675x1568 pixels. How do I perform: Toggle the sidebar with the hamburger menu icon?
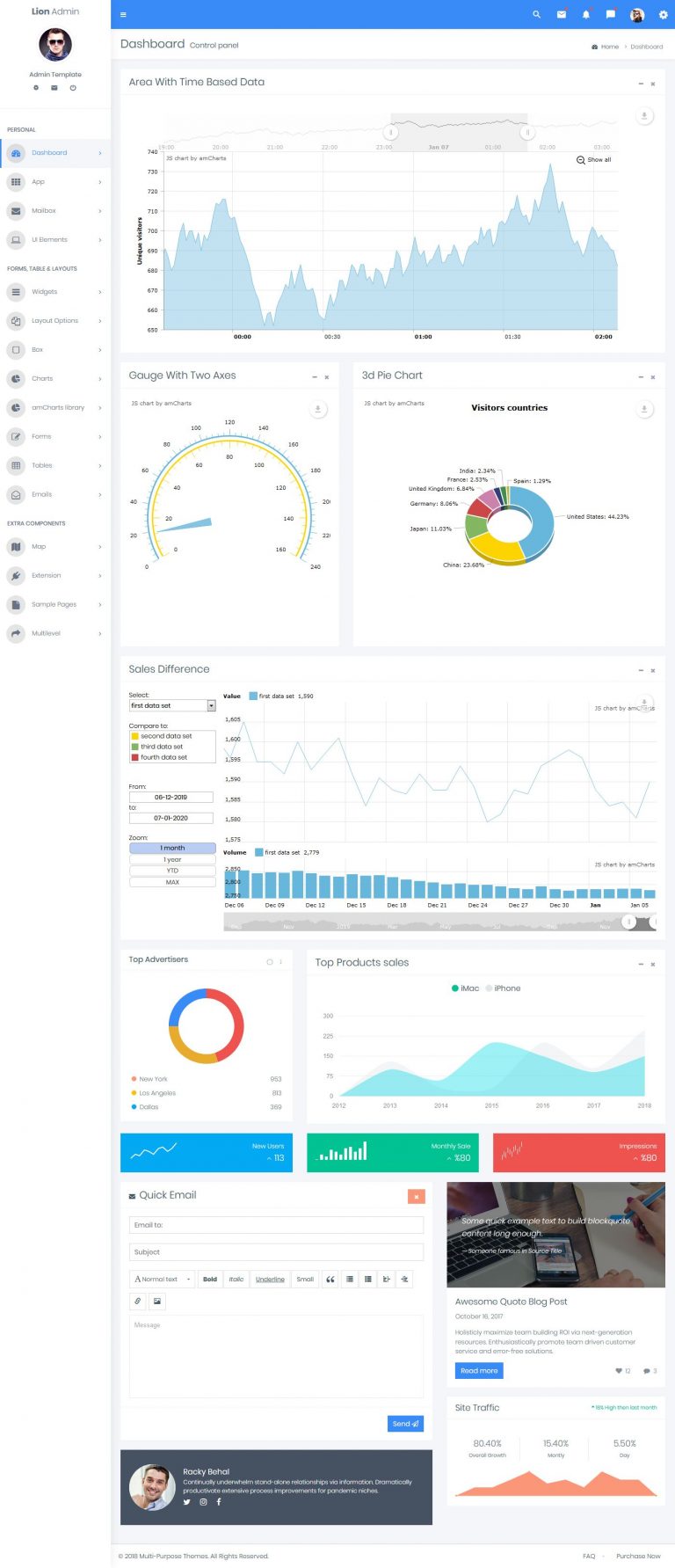123,15
